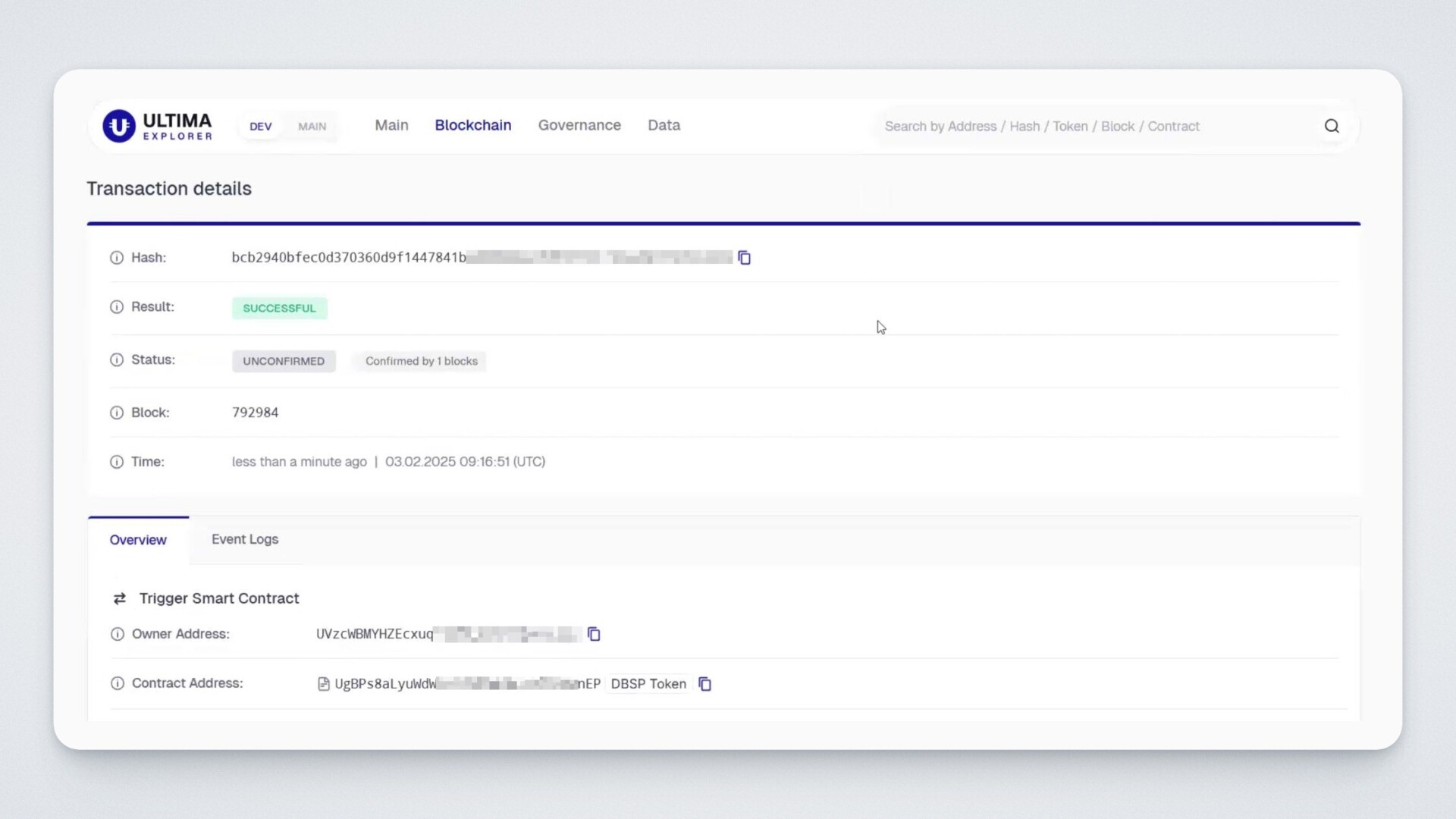Click info icon next to Hash
Viewport: 1456px width, 819px height.
pyautogui.click(x=117, y=258)
